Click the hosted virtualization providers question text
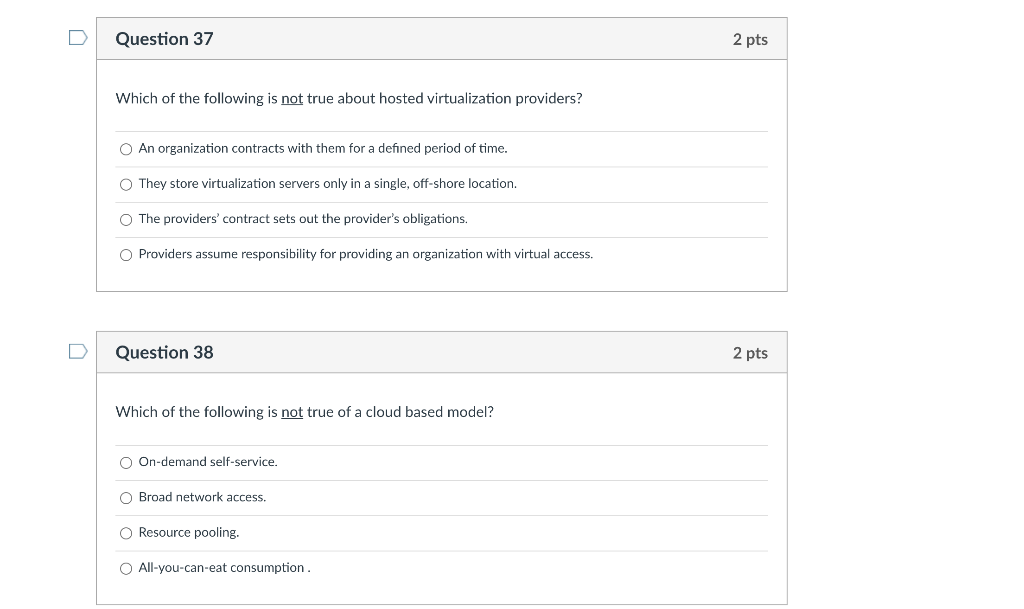 pyautogui.click(x=349, y=98)
